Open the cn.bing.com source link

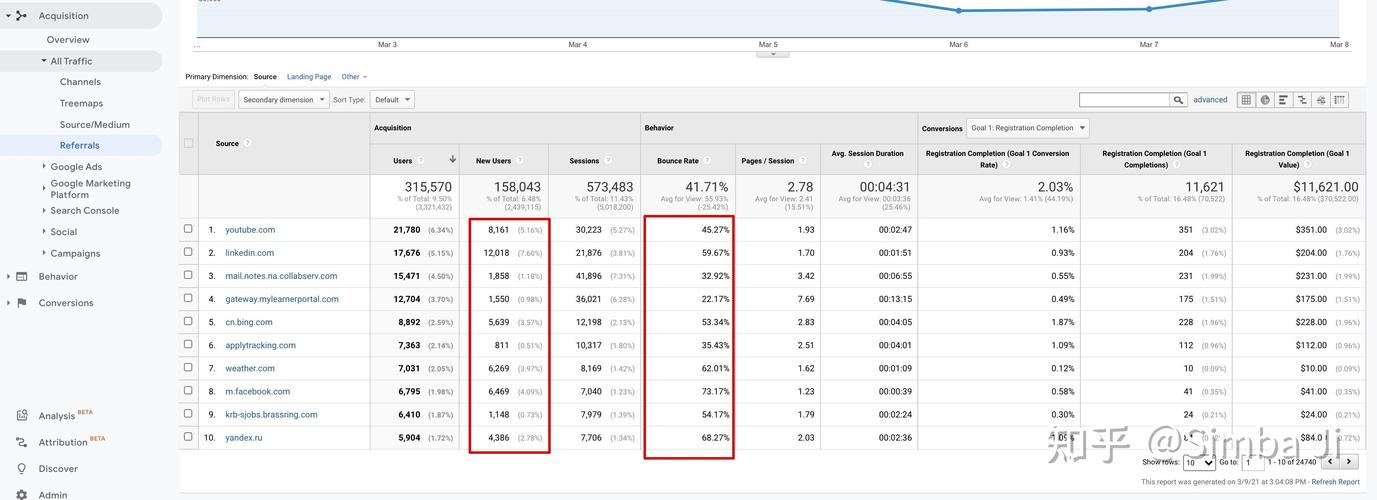(249, 322)
